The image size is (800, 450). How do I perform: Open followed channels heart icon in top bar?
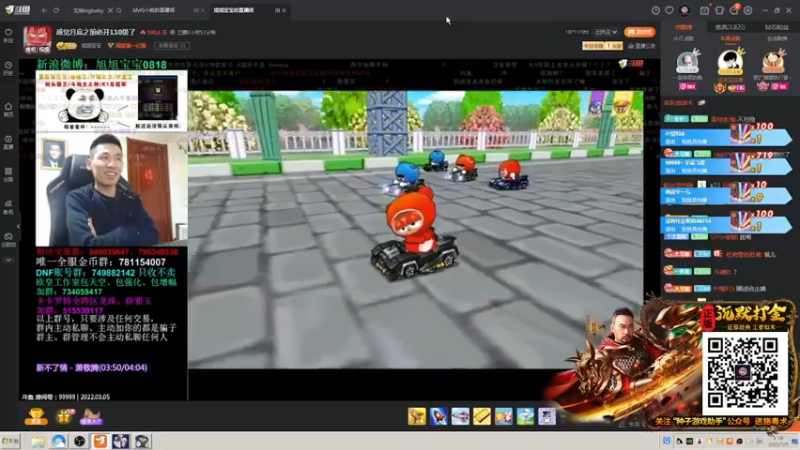point(669,10)
